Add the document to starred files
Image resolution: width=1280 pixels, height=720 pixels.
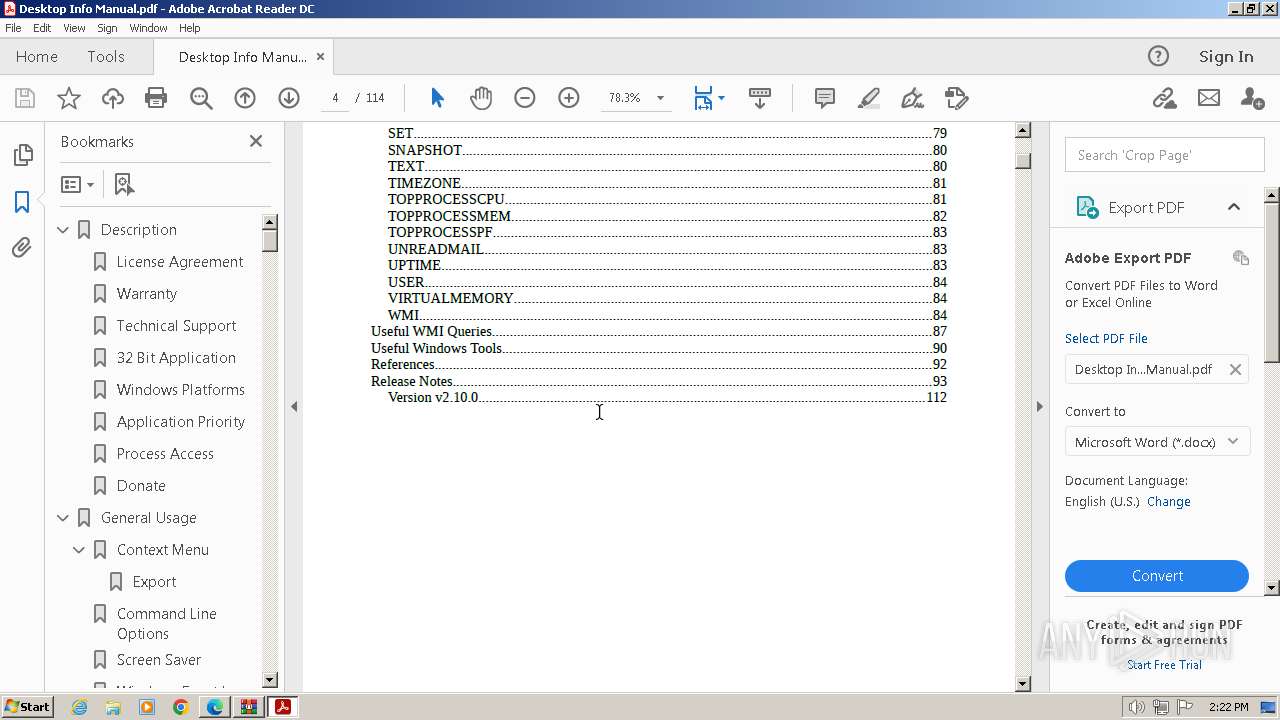(69, 98)
